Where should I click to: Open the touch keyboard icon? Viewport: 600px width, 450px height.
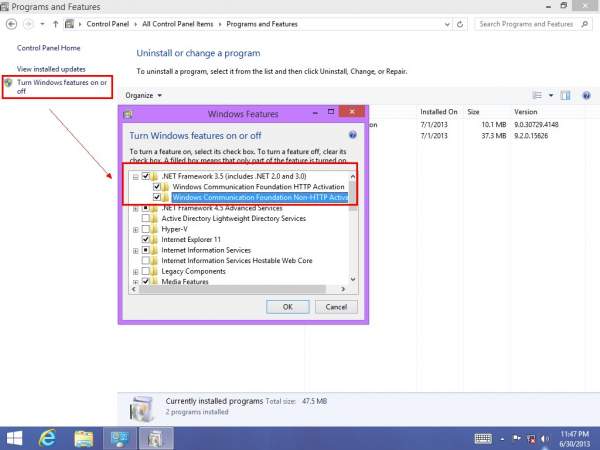483,439
